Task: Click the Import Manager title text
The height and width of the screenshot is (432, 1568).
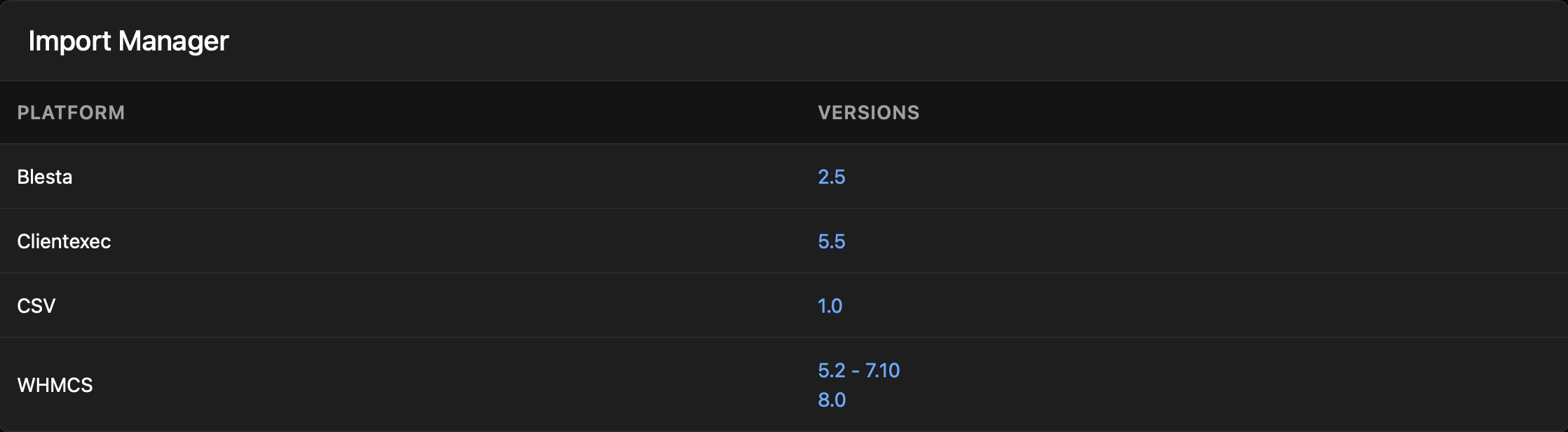Action: pyautogui.click(x=128, y=41)
